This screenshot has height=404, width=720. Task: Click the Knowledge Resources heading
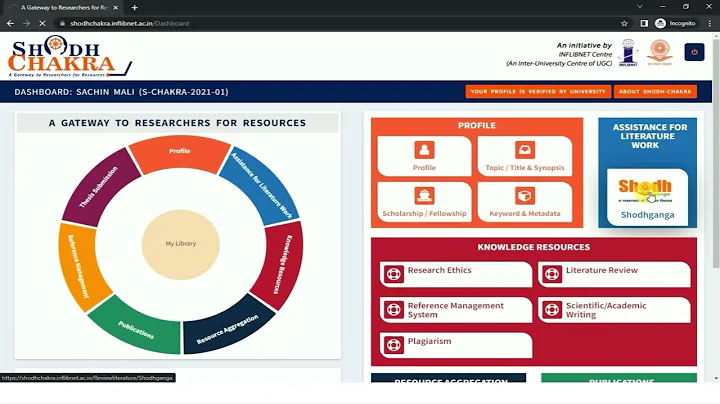[x=534, y=247]
